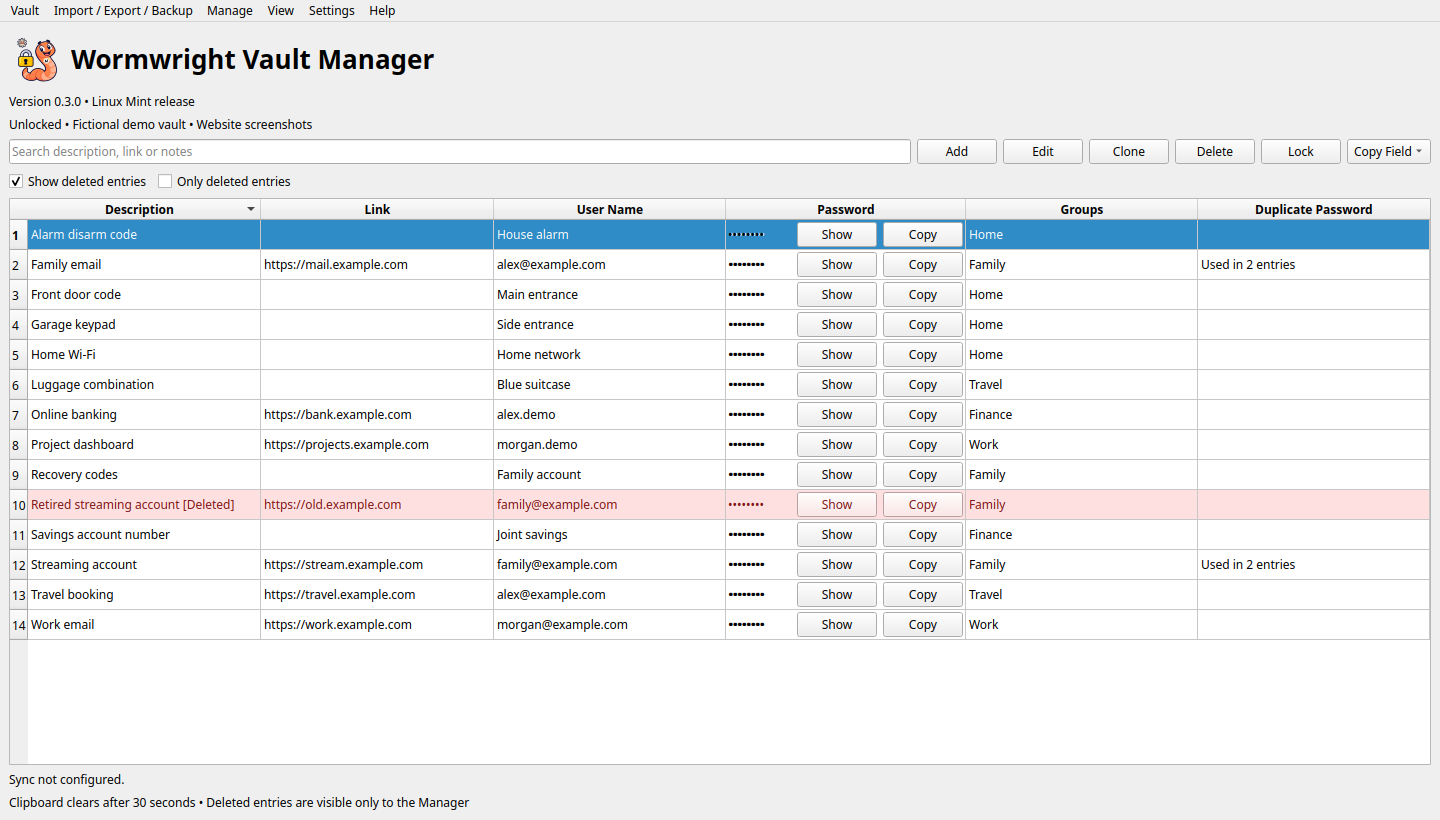Enable Only deleted entries checkbox
The height and width of the screenshot is (820, 1440).
[x=165, y=182]
